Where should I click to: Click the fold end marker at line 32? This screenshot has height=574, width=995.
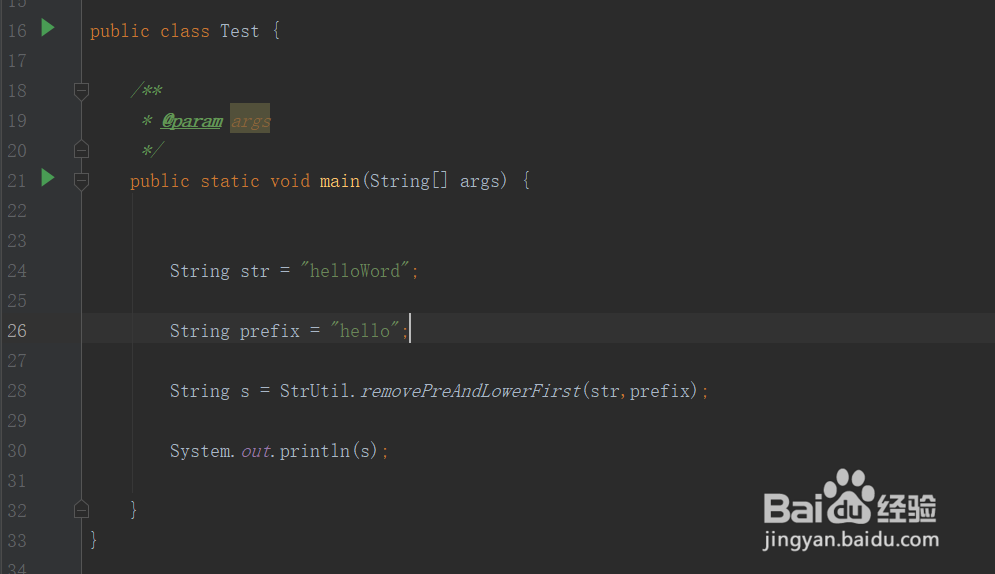(81, 510)
